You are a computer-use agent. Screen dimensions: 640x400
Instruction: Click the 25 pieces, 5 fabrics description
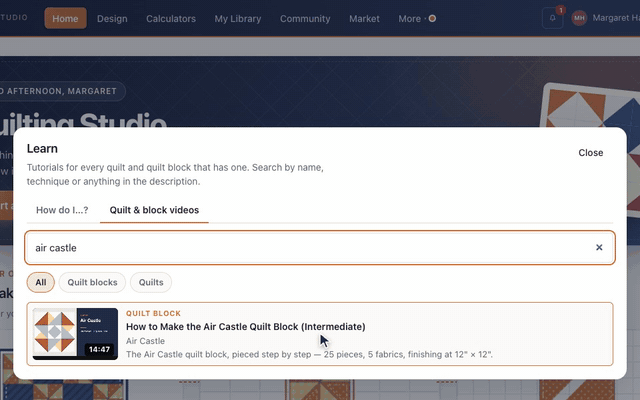[x=309, y=354]
